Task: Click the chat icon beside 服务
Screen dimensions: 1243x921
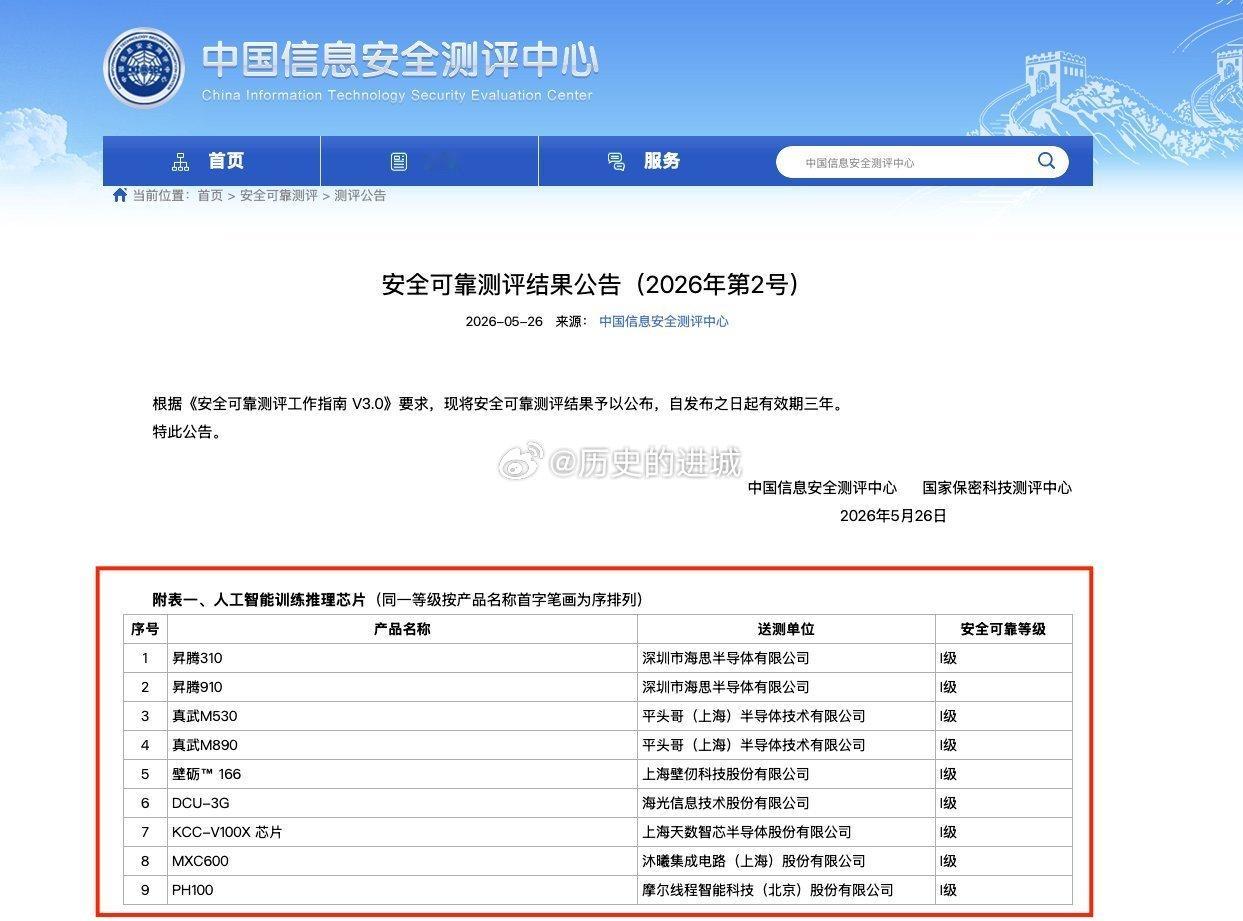Action: click(x=617, y=162)
